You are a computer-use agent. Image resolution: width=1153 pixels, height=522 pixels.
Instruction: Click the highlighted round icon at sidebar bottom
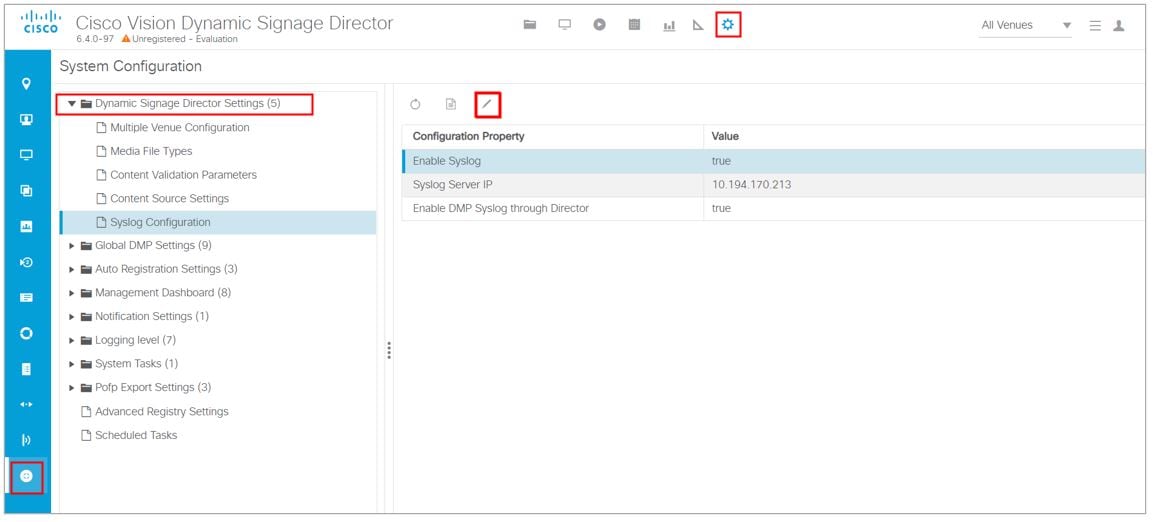coord(26,476)
